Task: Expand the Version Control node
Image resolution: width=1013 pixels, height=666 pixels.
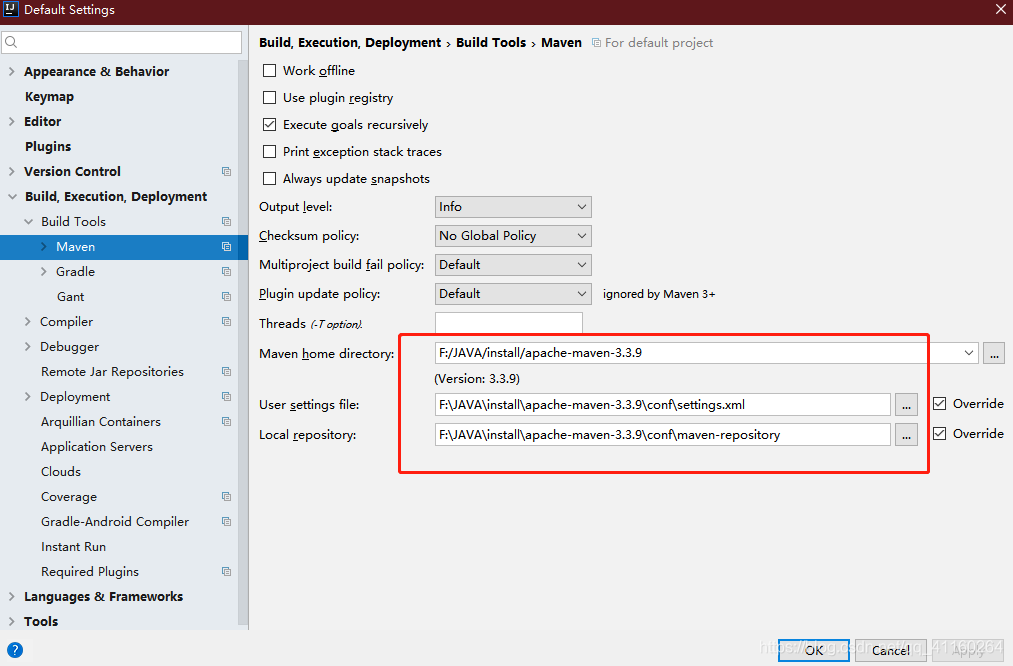Action: [12, 171]
